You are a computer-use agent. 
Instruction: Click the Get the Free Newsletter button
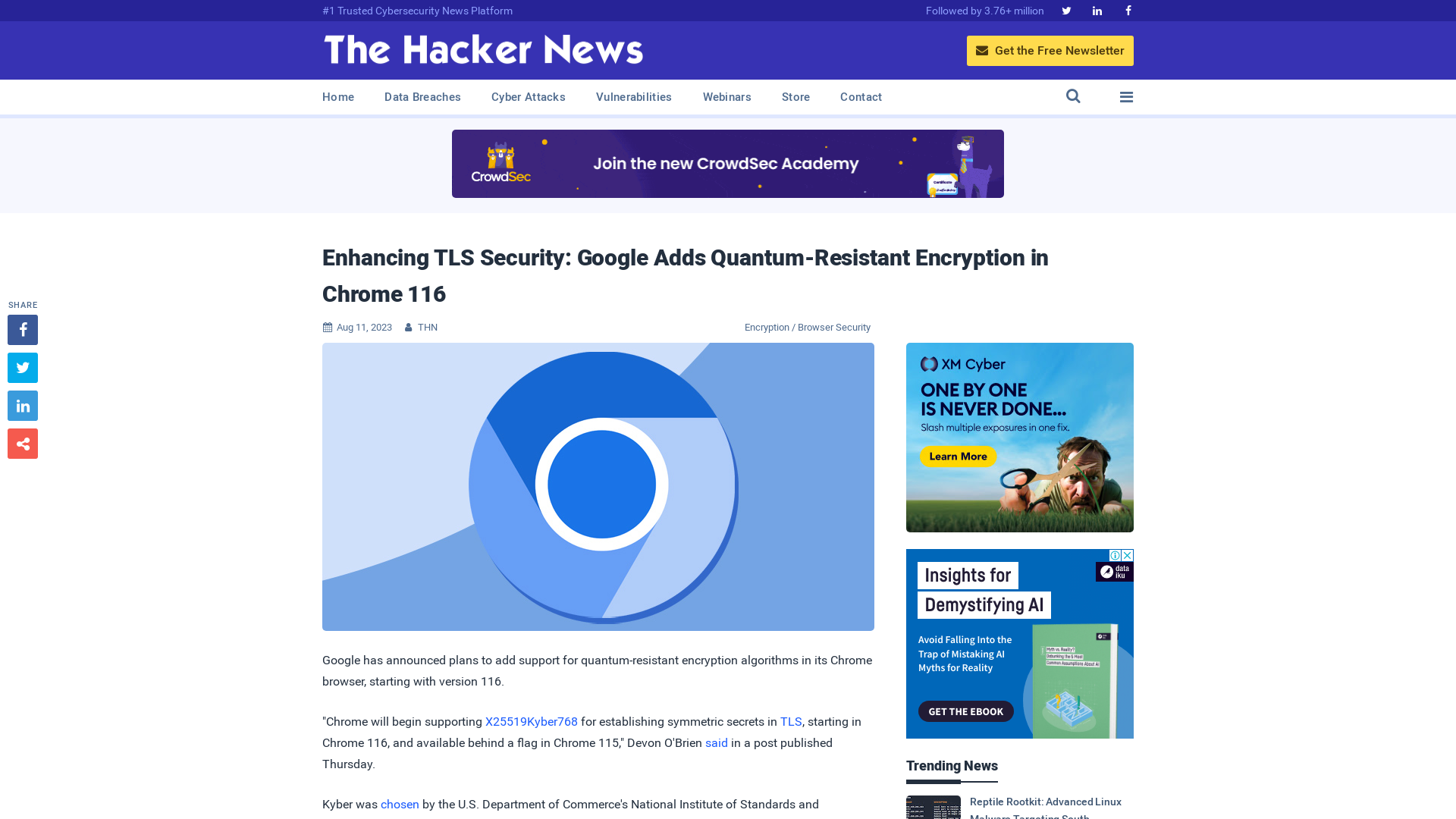1050,50
